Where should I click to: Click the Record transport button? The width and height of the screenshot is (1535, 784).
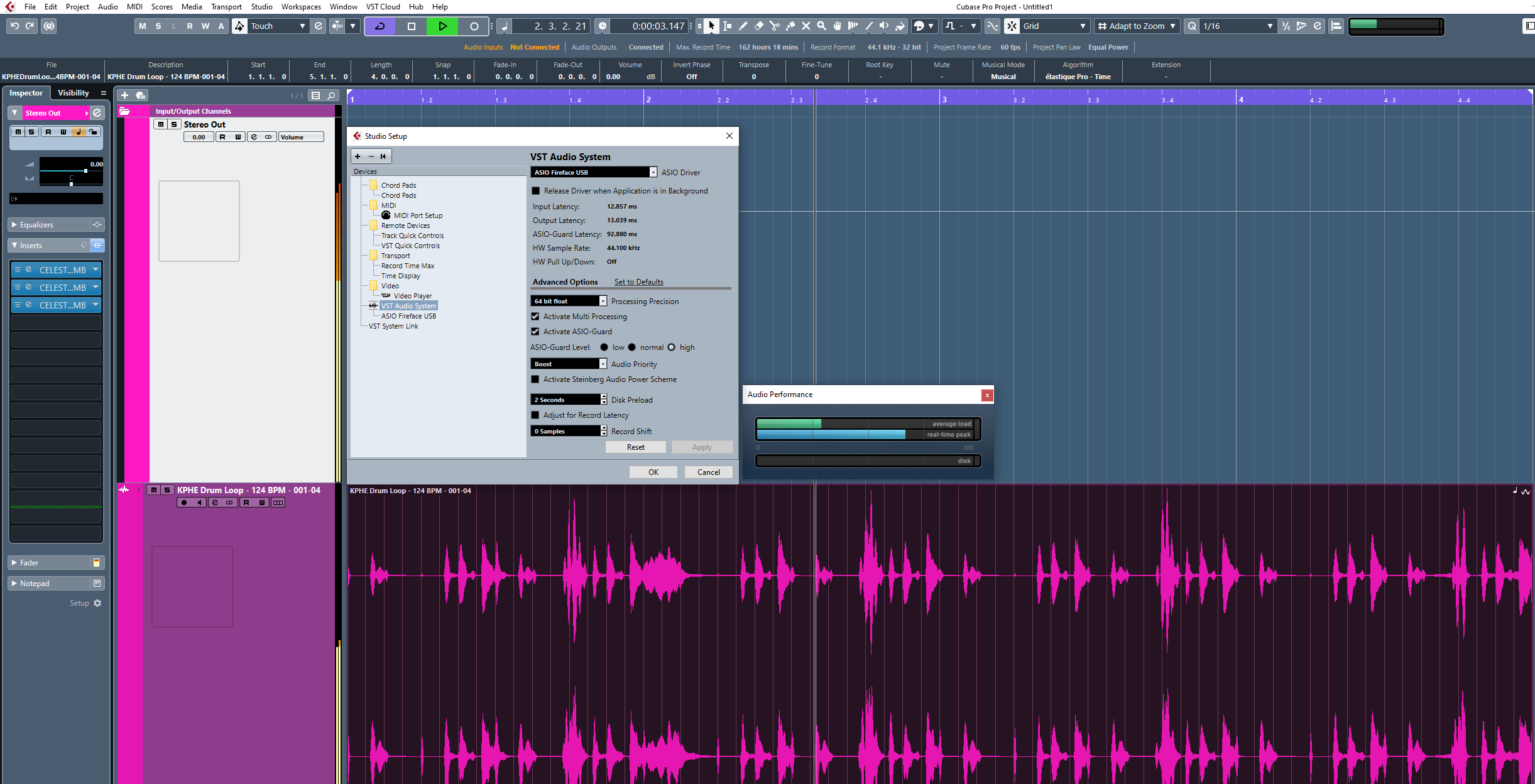(474, 26)
